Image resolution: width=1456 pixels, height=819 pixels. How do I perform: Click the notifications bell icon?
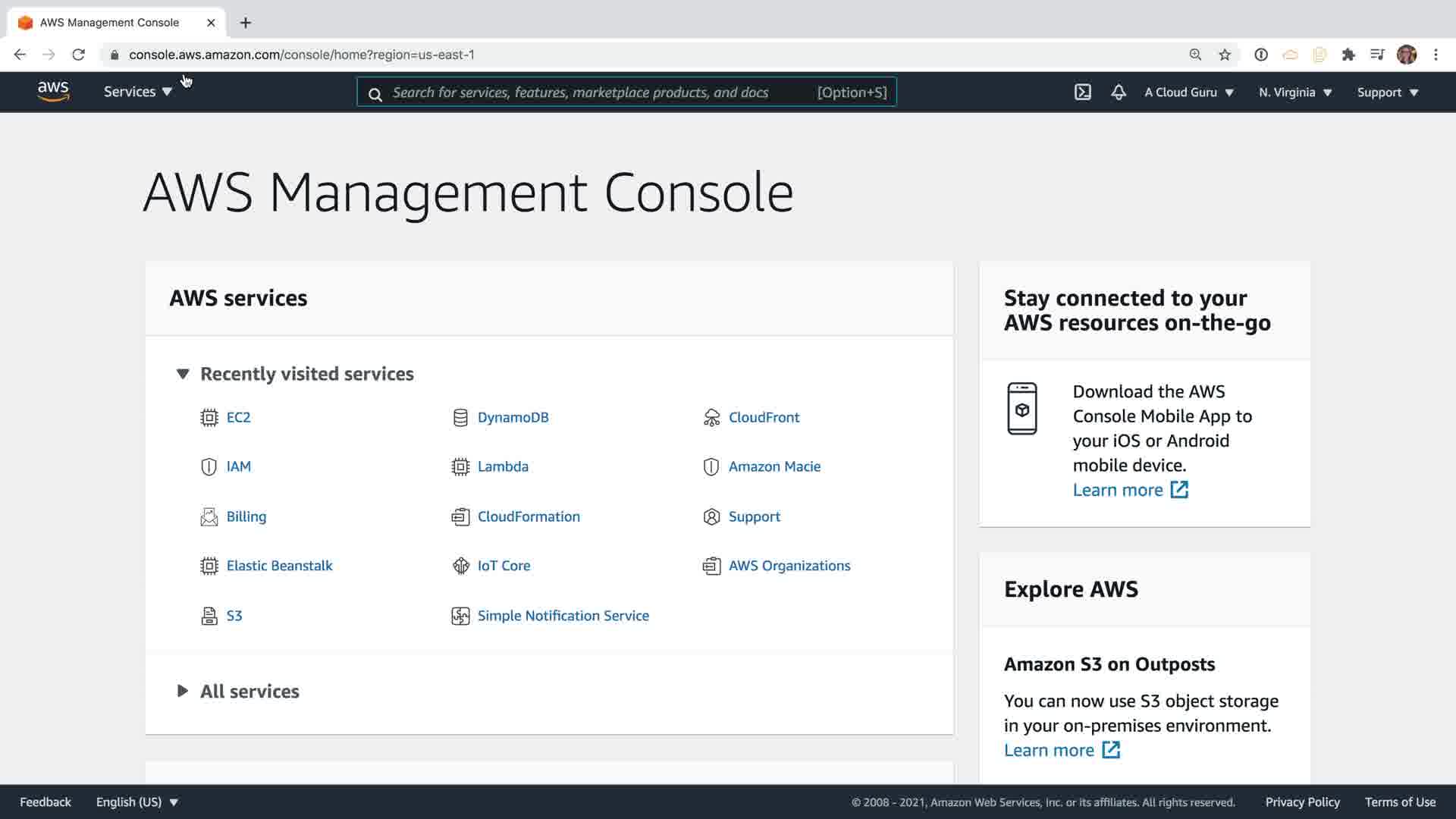click(1119, 93)
